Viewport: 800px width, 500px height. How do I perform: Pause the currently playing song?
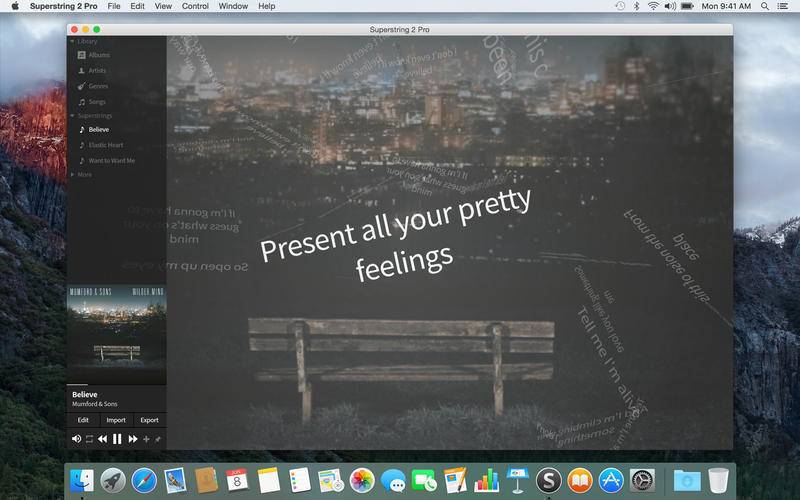point(117,439)
